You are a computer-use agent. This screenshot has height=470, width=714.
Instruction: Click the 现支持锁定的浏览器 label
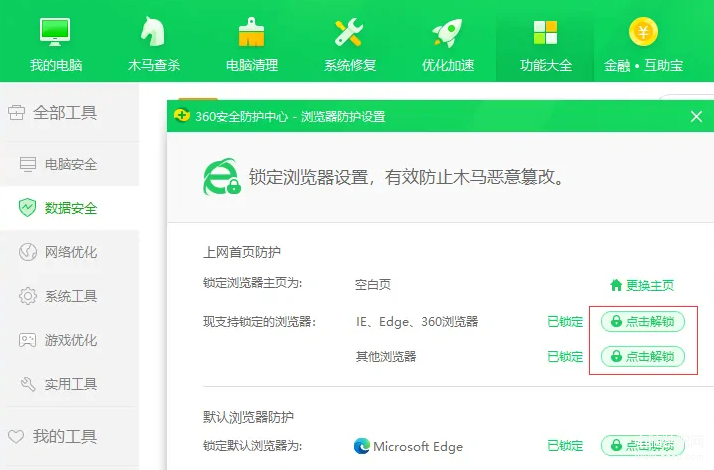click(x=260, y=322)
